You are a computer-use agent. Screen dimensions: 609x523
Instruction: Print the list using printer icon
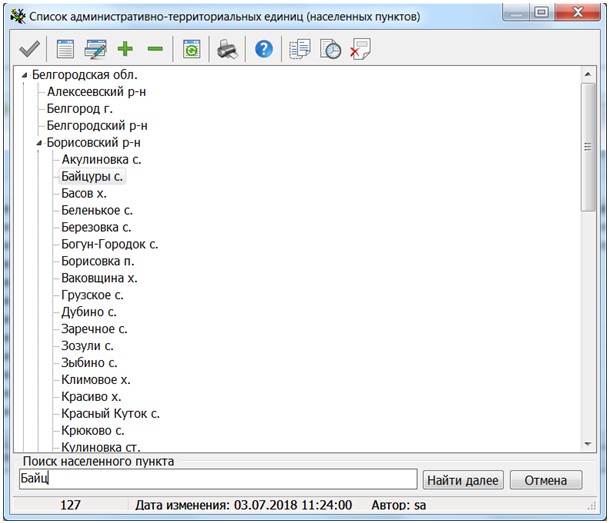pyautogui.click(x=228, y=49)
